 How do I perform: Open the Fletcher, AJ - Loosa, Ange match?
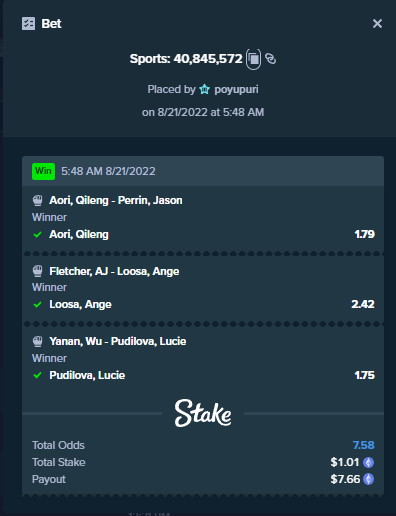pos(114,271)
